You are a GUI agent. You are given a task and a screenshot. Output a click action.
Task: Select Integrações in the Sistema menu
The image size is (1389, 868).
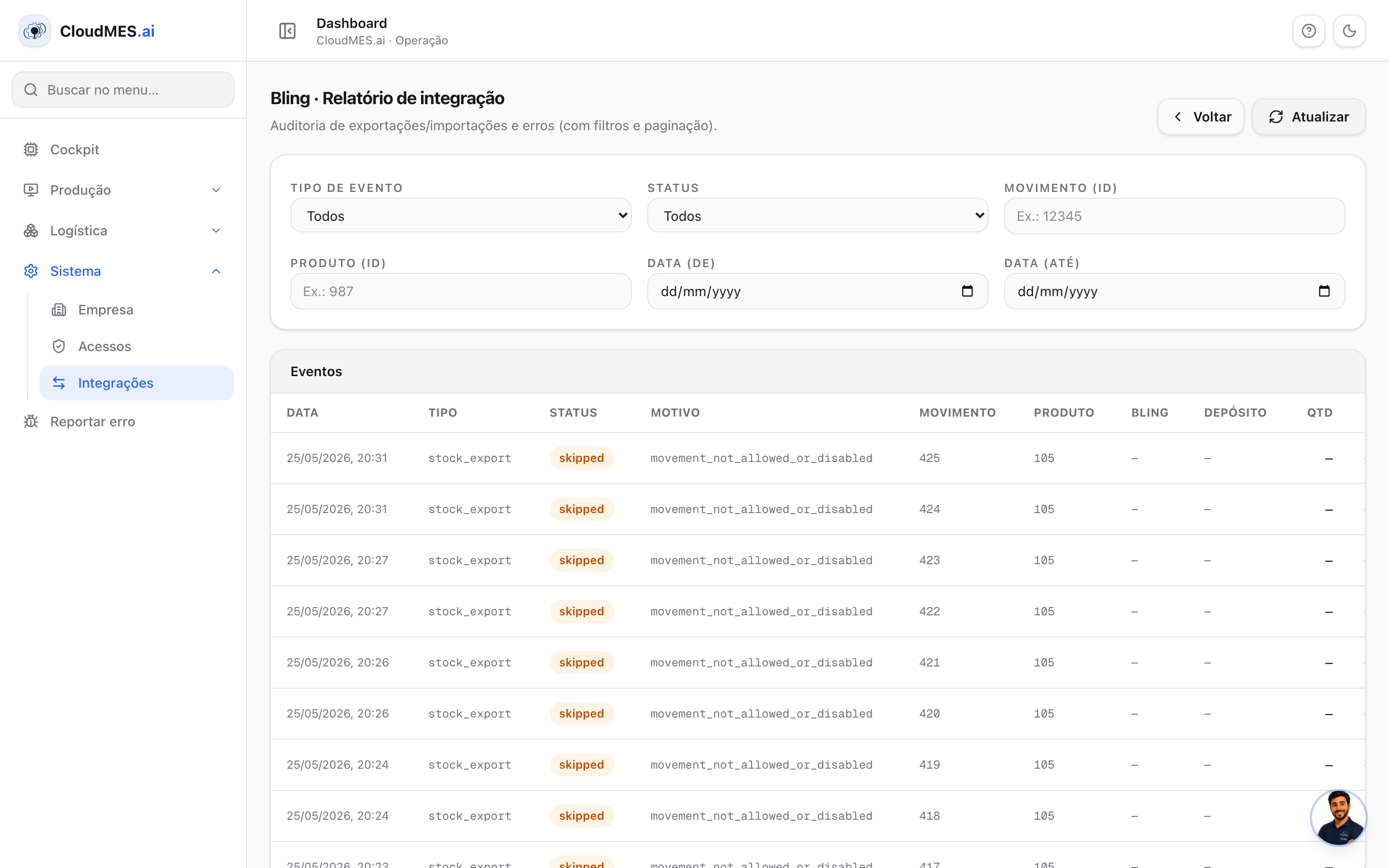[136, 383]
